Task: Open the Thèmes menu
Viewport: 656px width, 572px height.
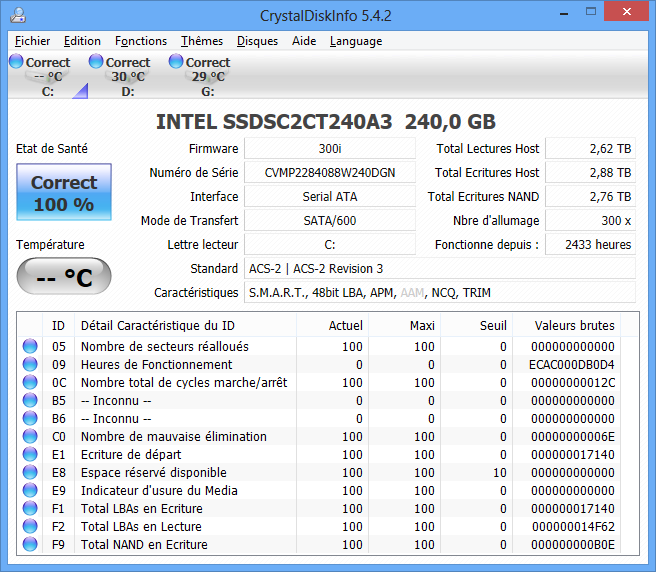Action: (x=202, y=41)
